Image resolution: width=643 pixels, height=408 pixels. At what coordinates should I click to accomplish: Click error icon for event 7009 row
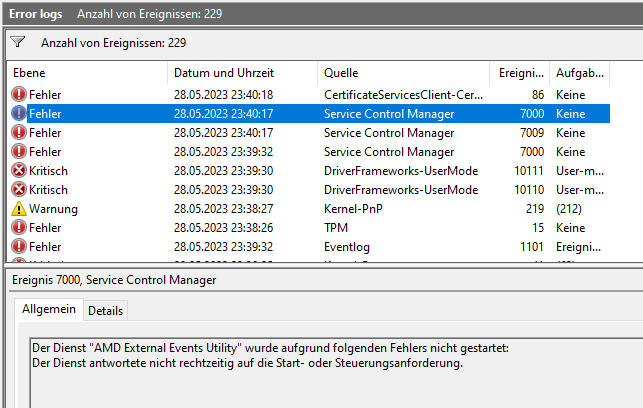[19, 132]
